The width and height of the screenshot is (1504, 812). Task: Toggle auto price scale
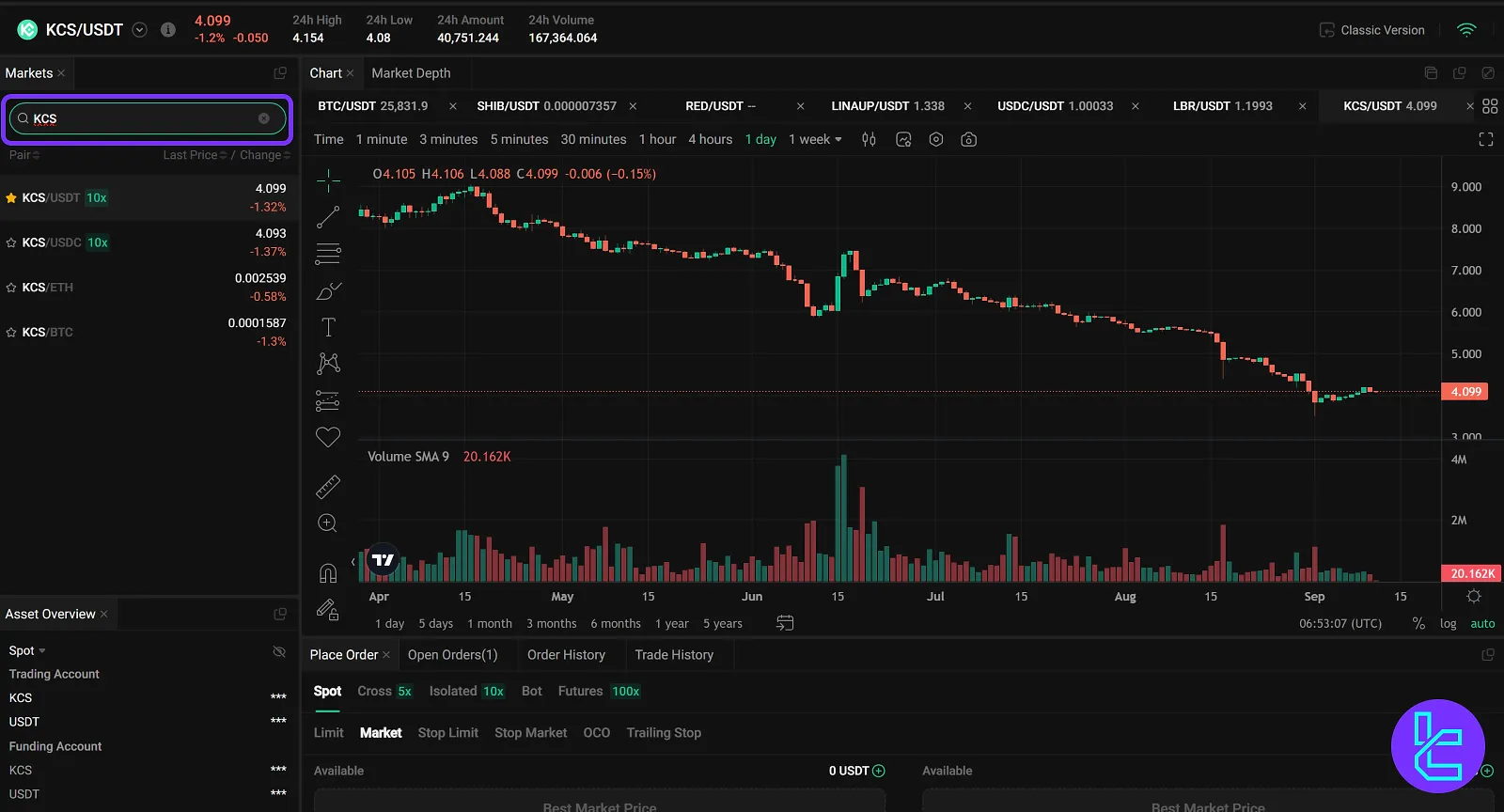[1482, 623]
